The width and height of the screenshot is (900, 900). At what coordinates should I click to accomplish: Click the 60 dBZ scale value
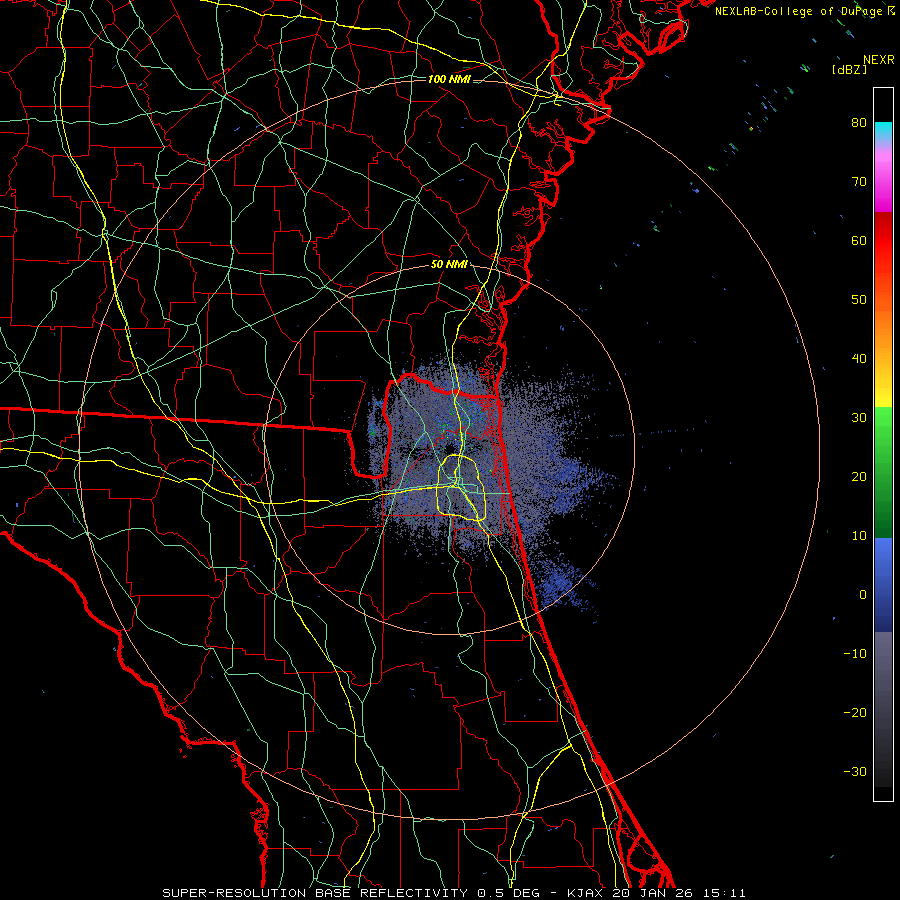[859, 240]
